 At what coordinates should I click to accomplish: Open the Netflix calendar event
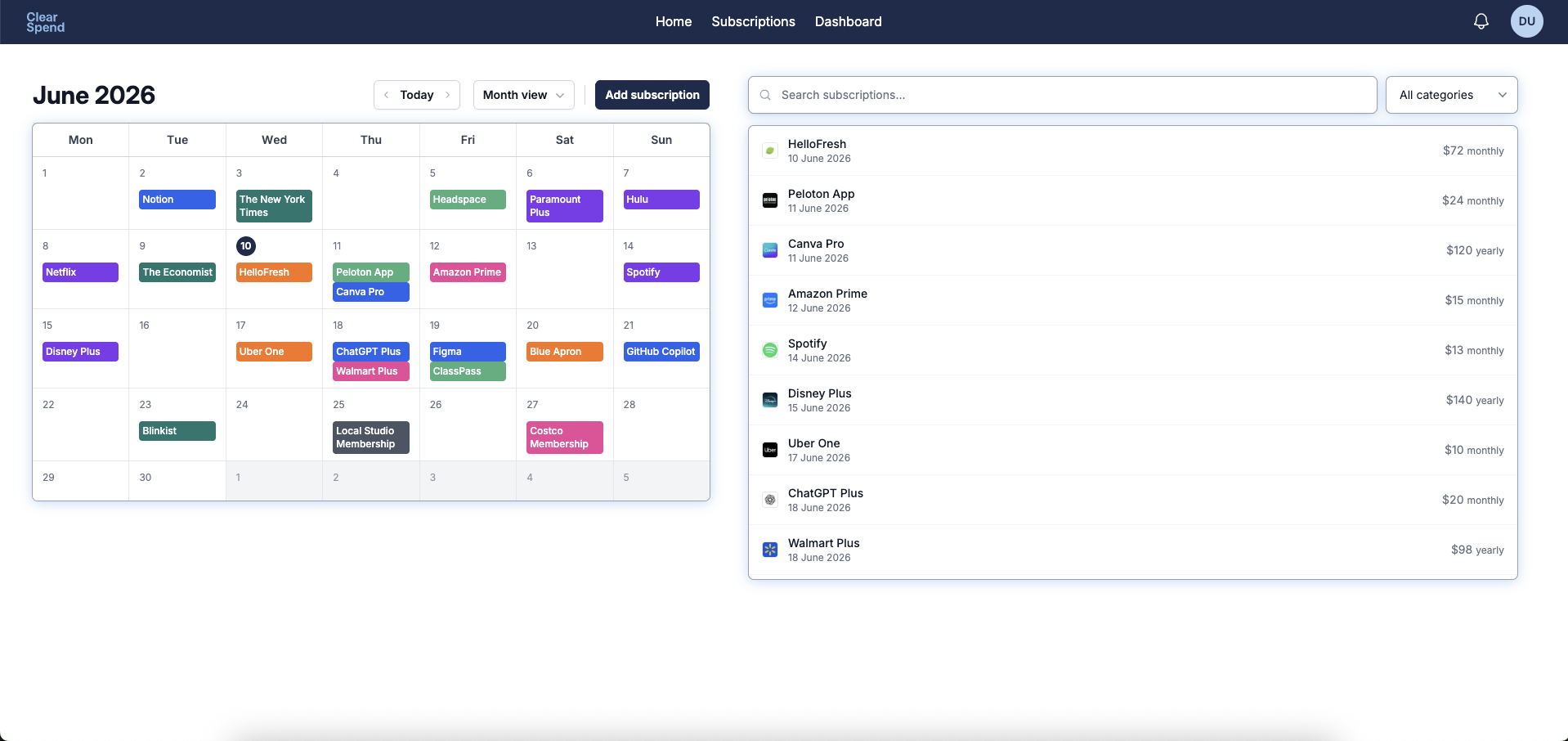[x=80, y=272]
